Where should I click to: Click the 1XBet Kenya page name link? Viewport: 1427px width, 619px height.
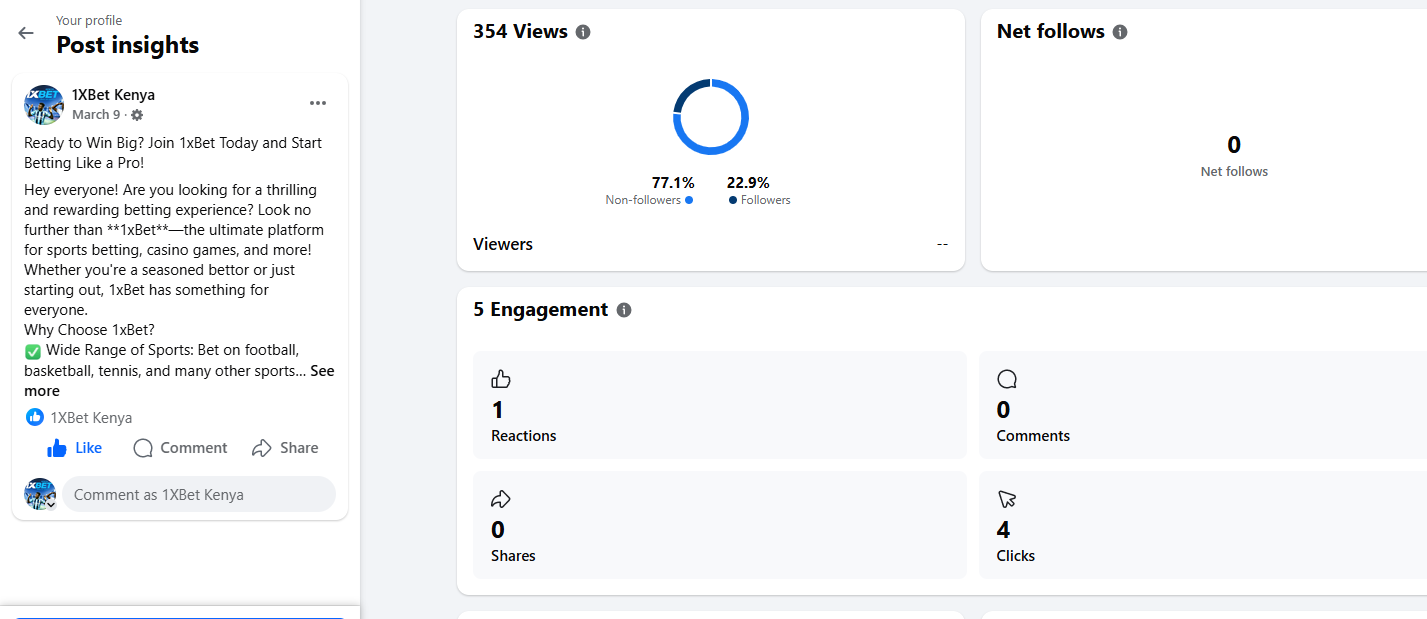click(113, 95)
